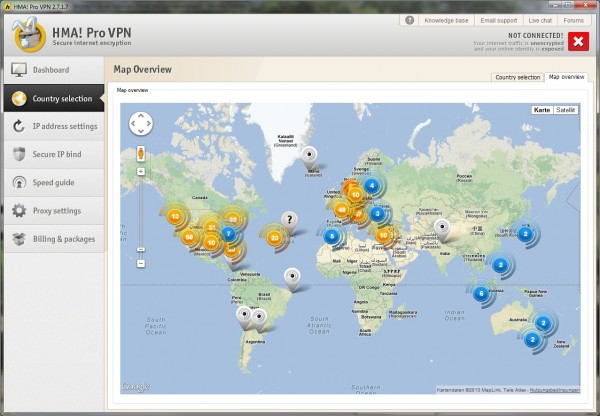The width and height of the screenshot is (600, 416).
Task: Click the blue 2 cluster near Japan
Action: [525, 233]
